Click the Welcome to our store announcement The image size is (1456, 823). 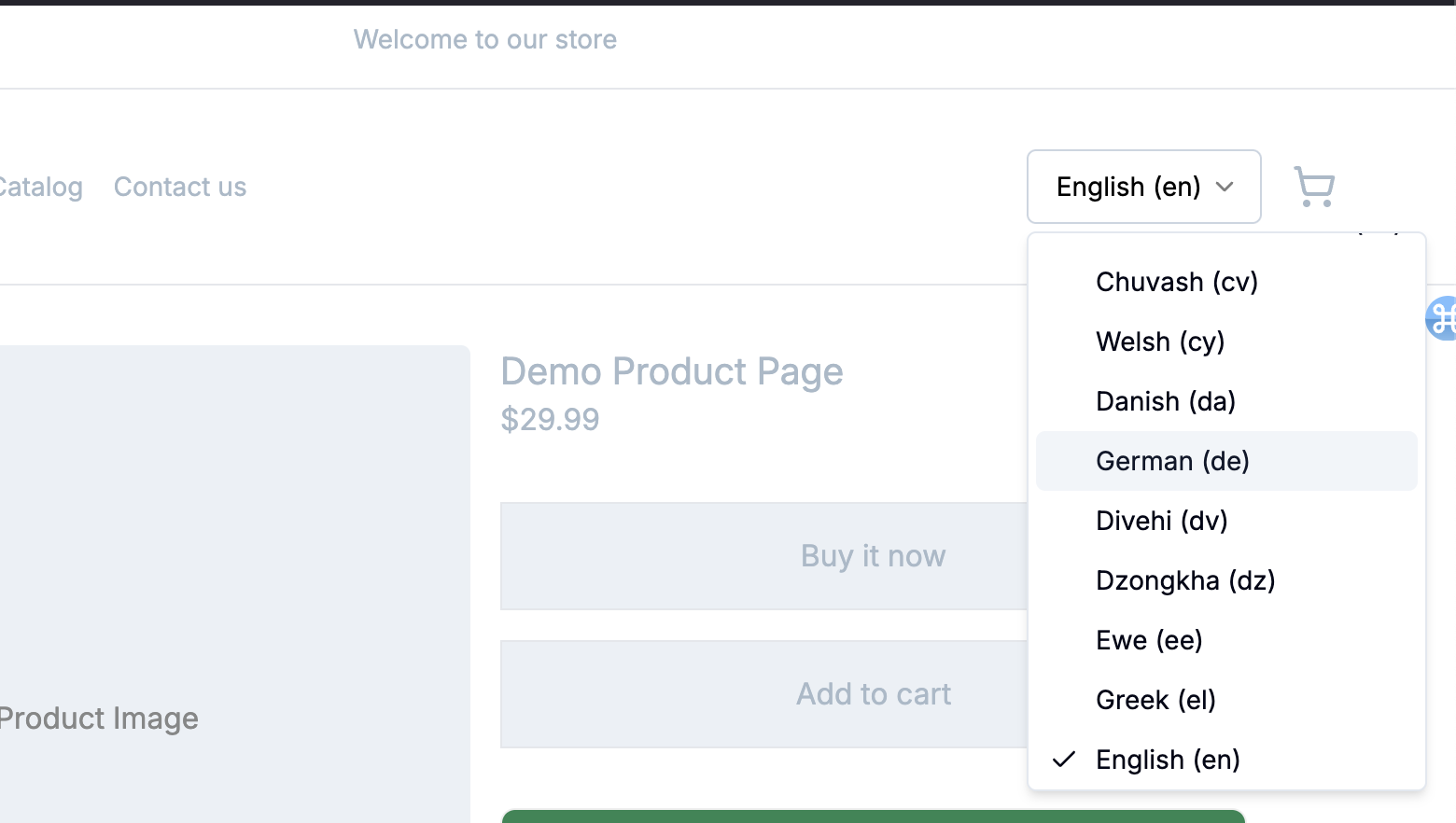click(x=484, y=39)
